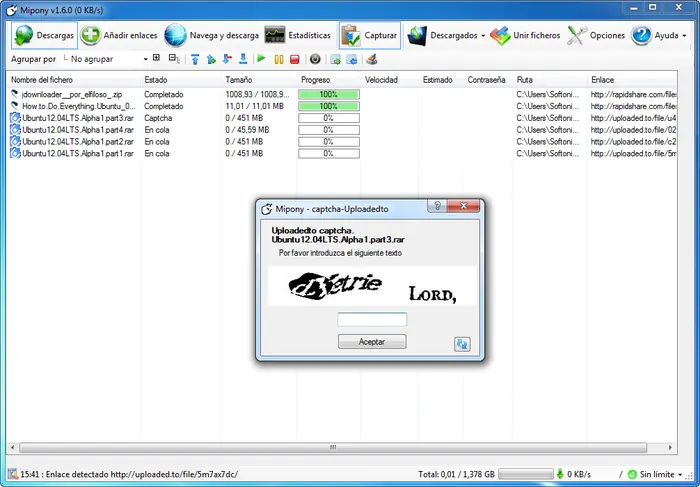This screenshot has height=487, width=700.
Task: Click Unir ficheros tool
Action: click(x=525, y=35)
